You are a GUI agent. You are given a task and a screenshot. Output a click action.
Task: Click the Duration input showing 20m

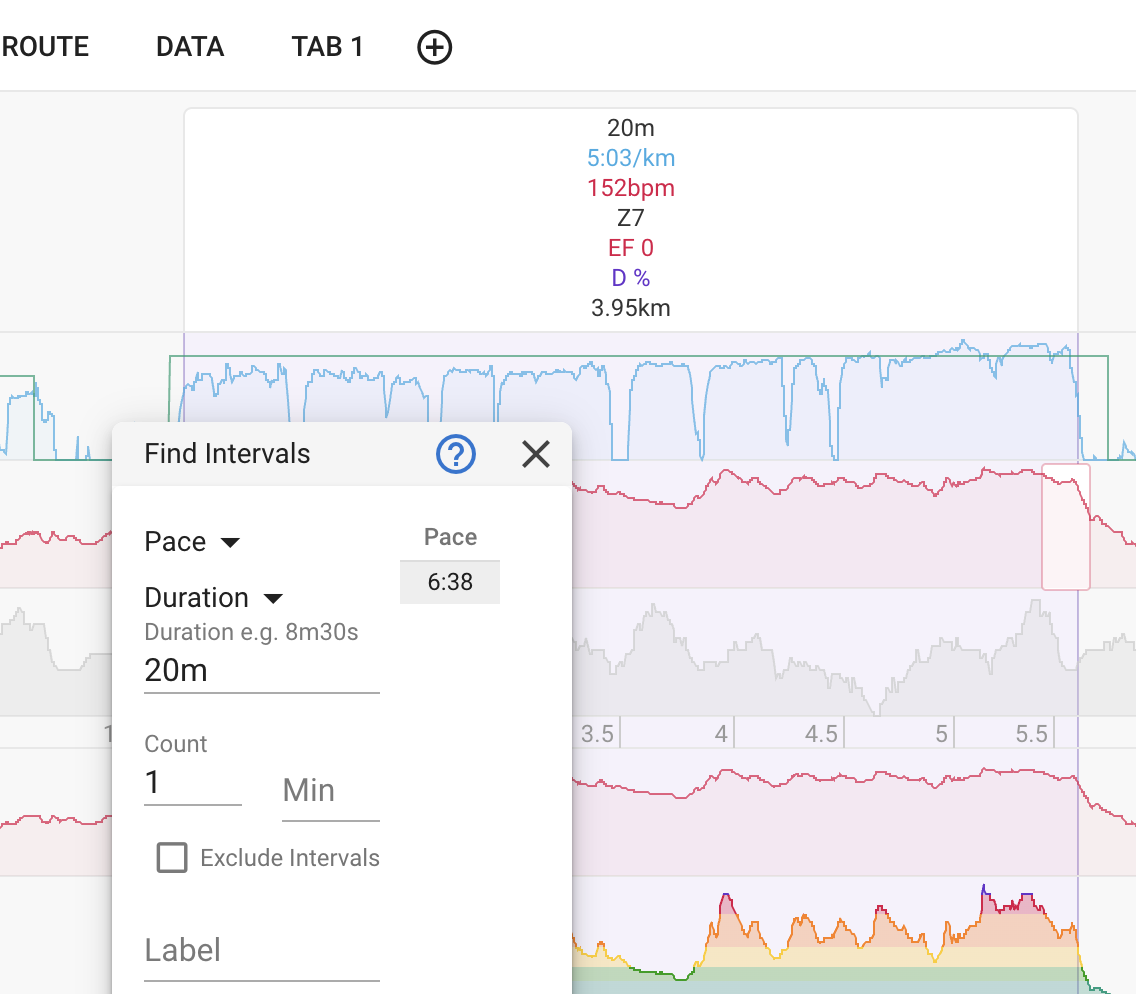pyautogui.click(x=261, y=671)
